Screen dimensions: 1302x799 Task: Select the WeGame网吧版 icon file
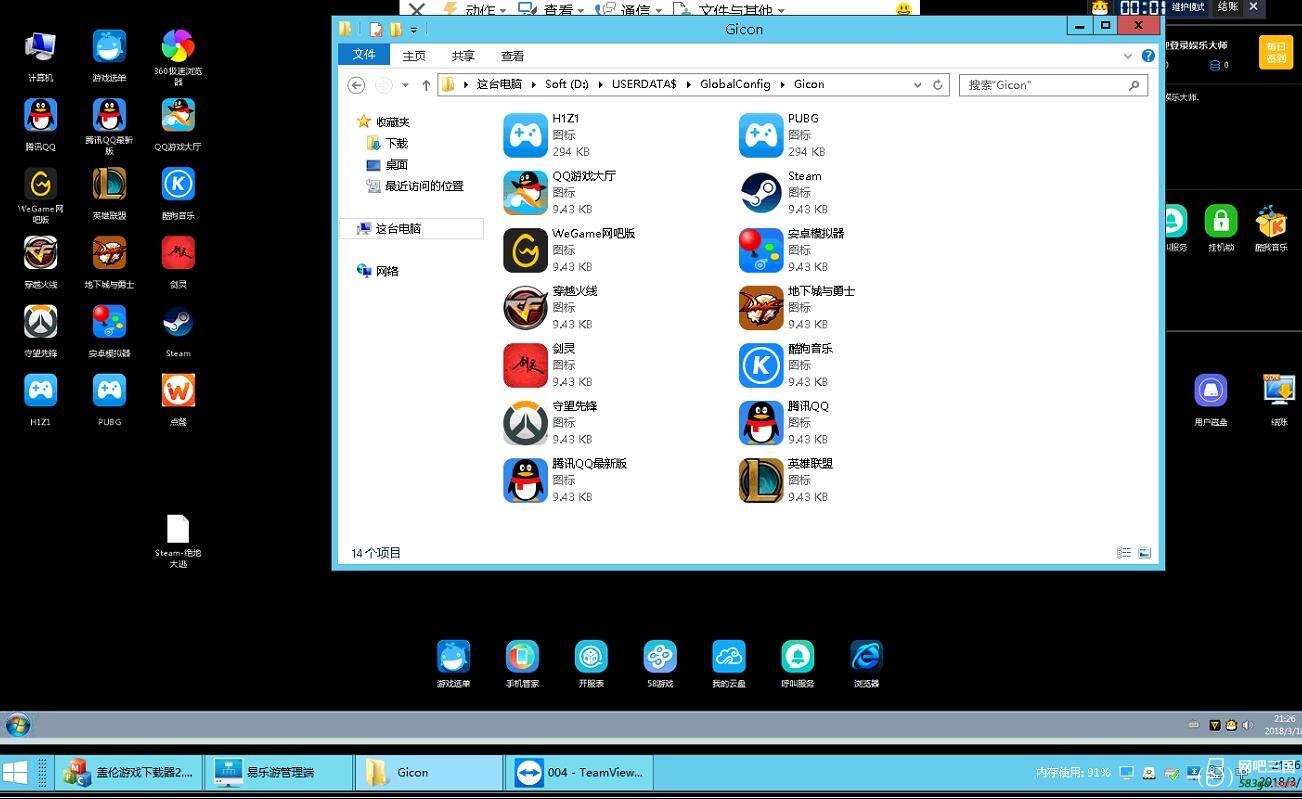click(x=570, y=250)
